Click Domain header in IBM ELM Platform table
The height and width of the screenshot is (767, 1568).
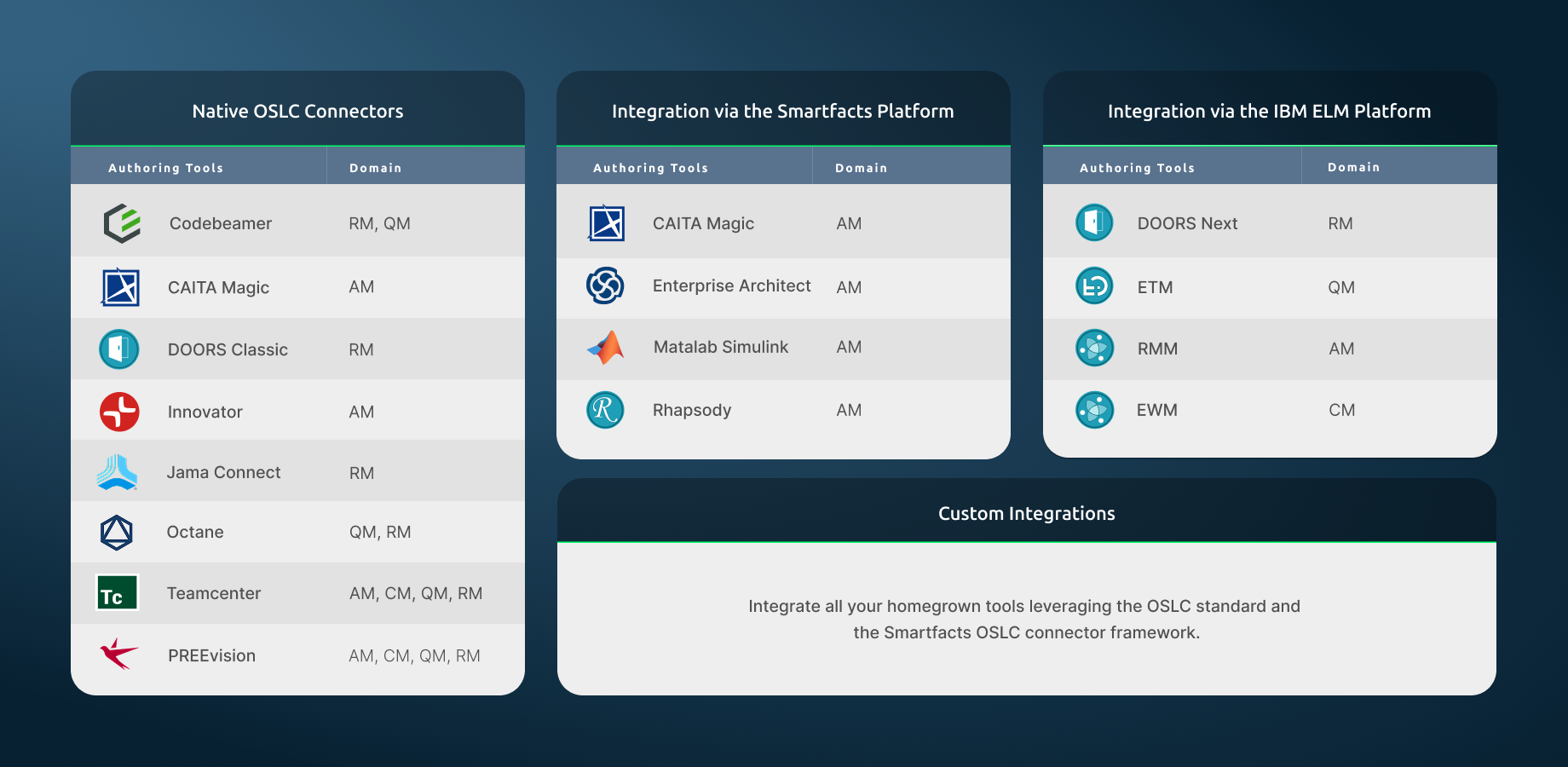(x=1353, y=167)
